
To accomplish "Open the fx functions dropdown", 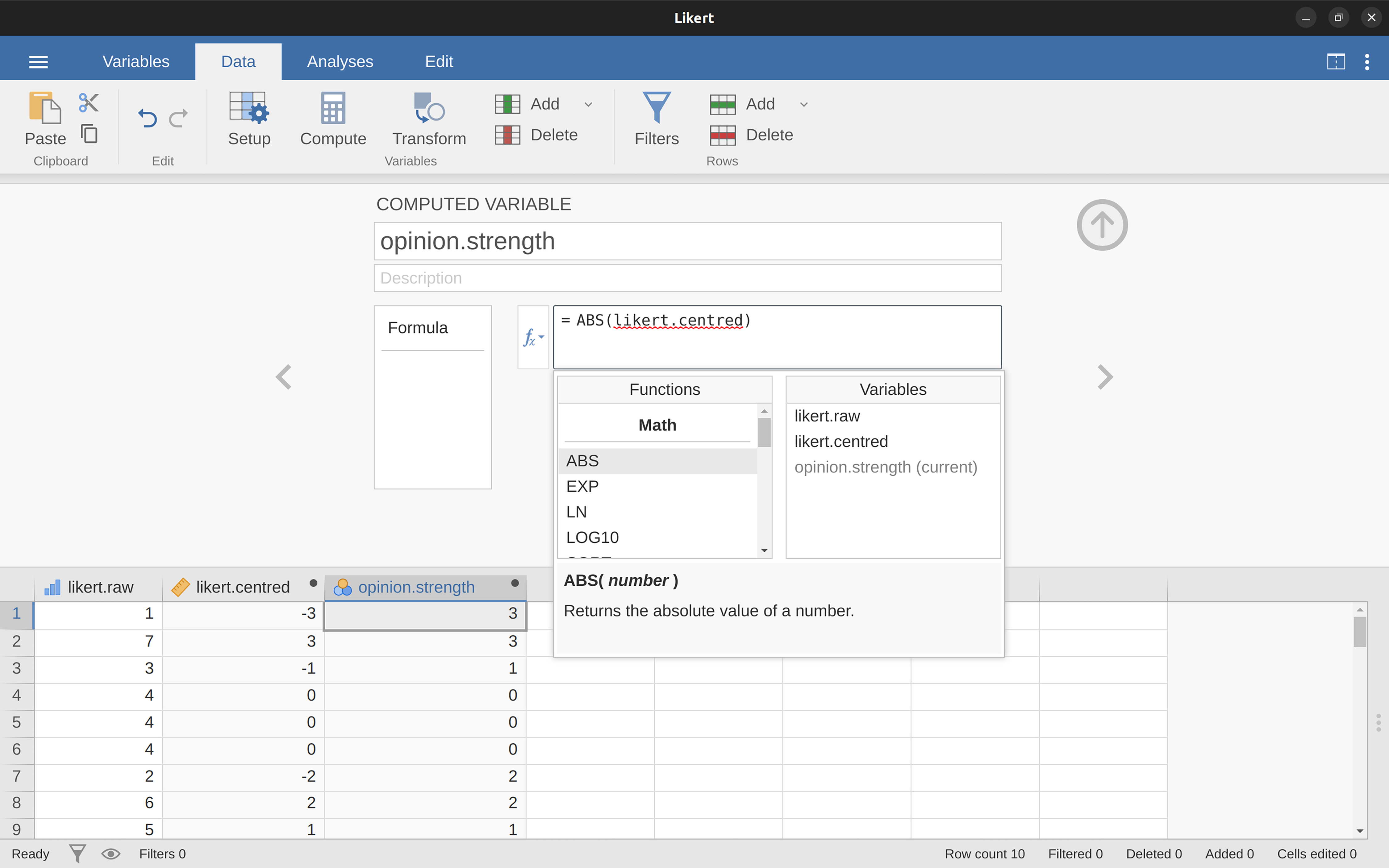I will click(533, 337).
